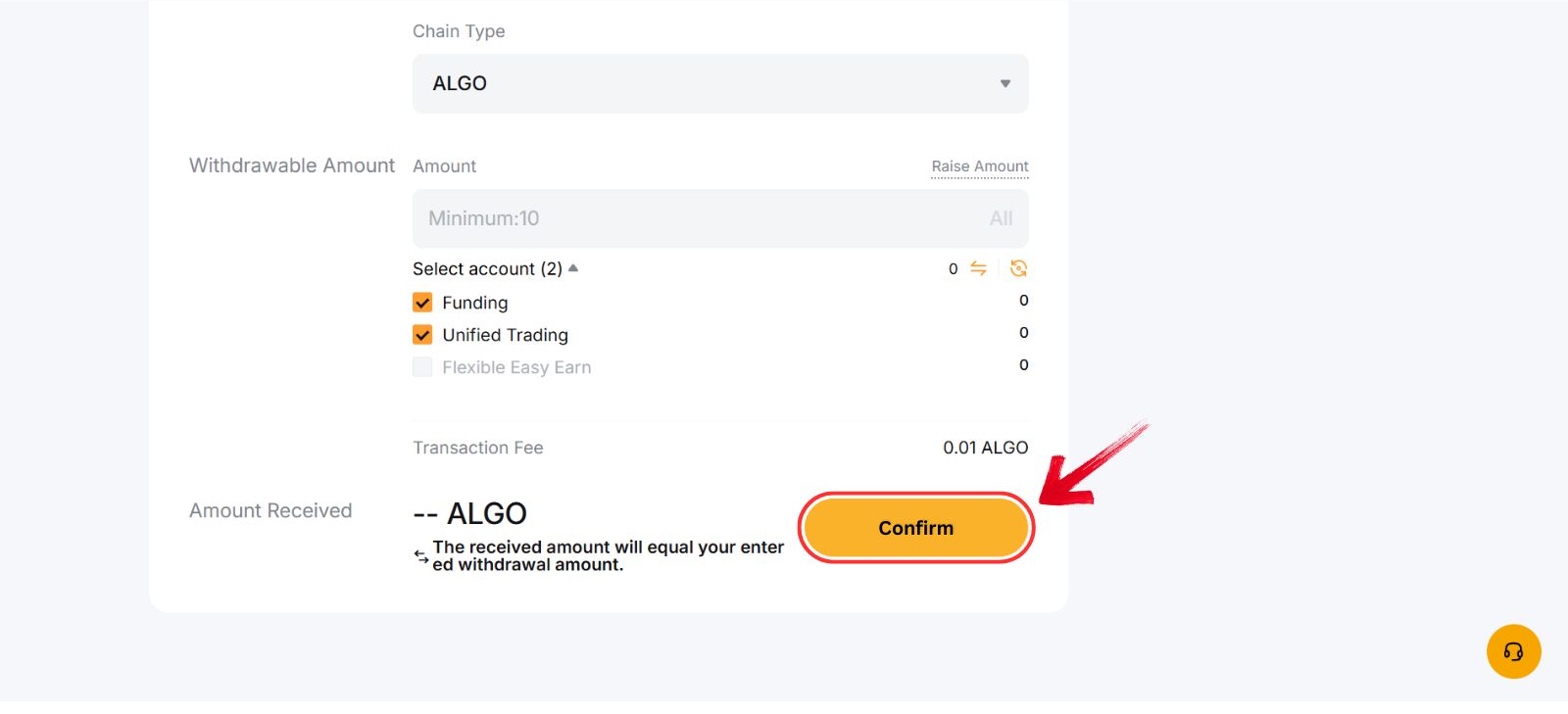This screenshot has width=1568, height=714.
Task: Click the transfer arrows icon beside account balance
Action: [x=979, y=267]
